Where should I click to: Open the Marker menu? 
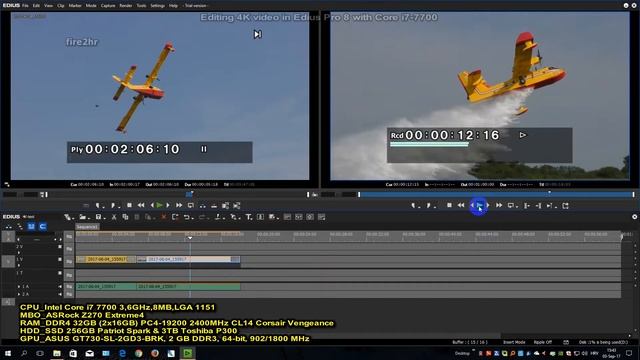[75, 6]
